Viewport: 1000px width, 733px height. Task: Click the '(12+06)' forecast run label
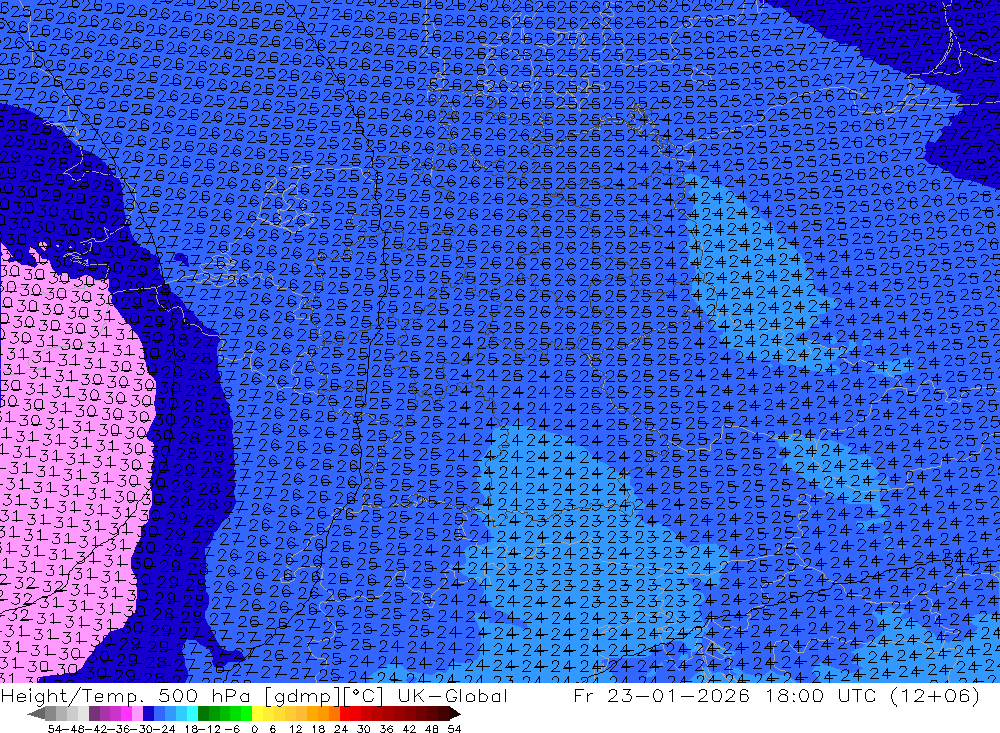click(x=935, y=695)
